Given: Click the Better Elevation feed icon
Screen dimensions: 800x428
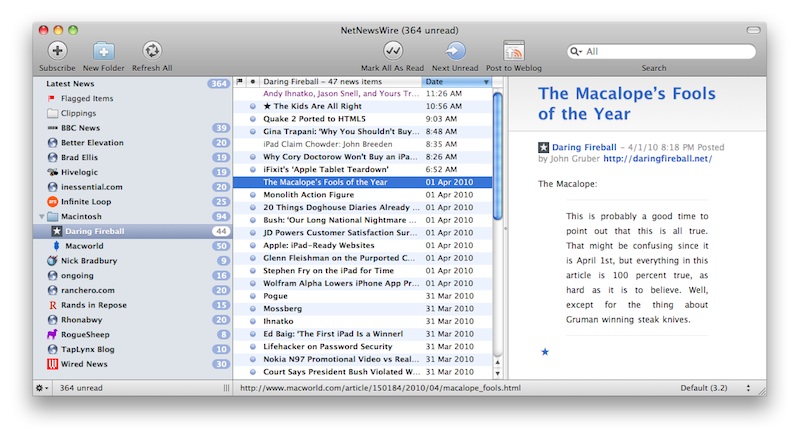Looking at the screenshot, I should tap(52, 143).
